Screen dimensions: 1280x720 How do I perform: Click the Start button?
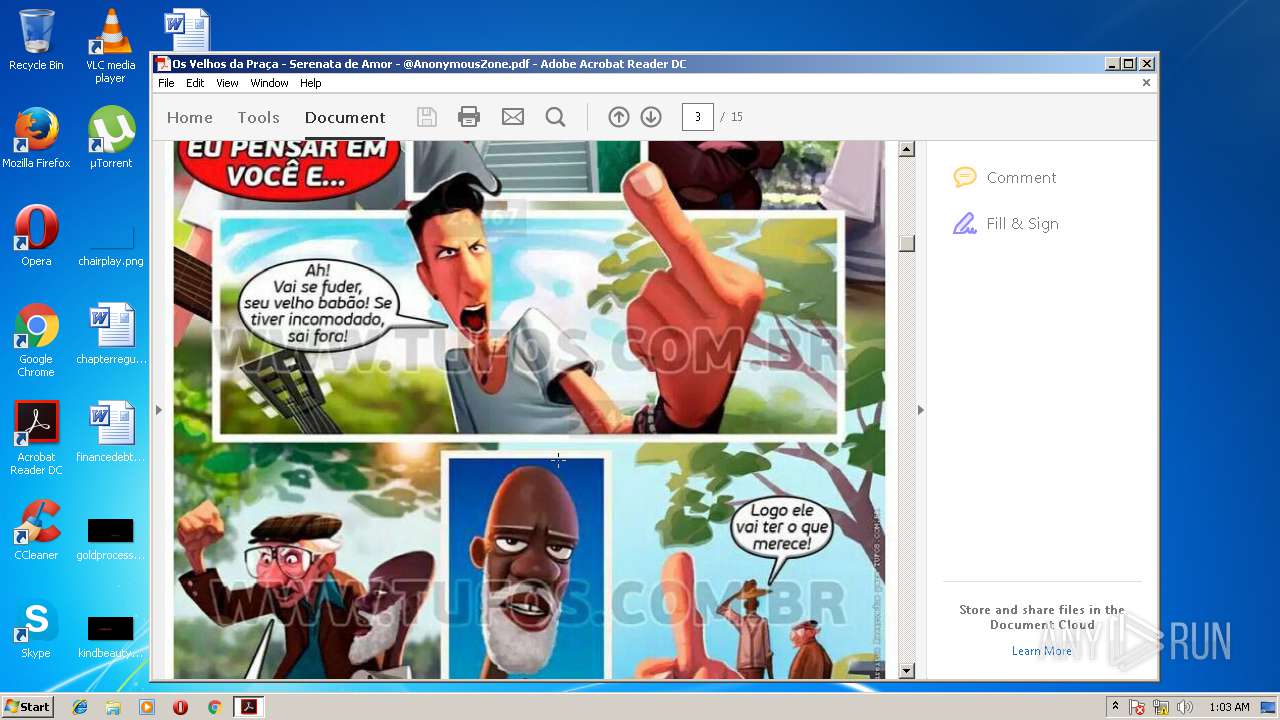pos(28,707)
